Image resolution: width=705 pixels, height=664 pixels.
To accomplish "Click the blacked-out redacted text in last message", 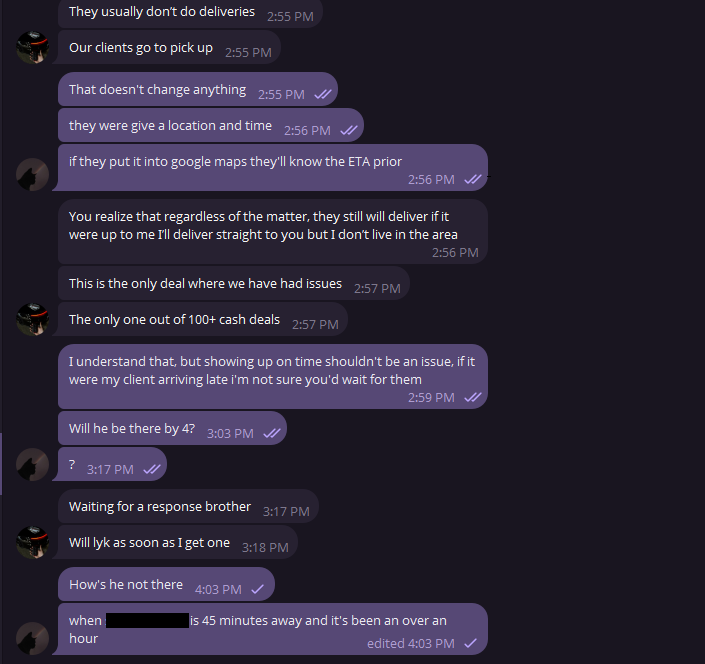I will tap(147, 620).
